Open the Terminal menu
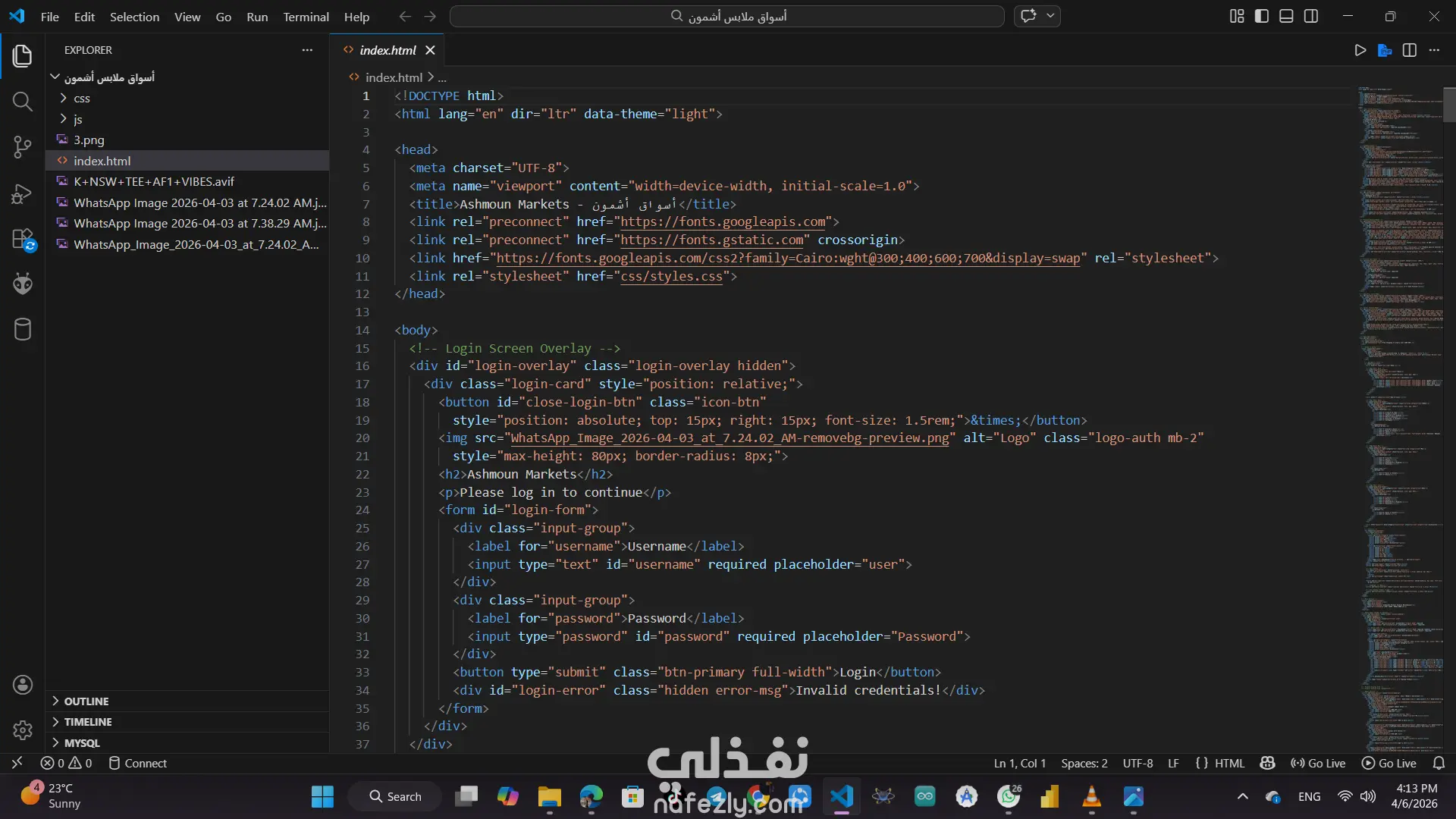1456x819 pixels. (x=306, y=17)
